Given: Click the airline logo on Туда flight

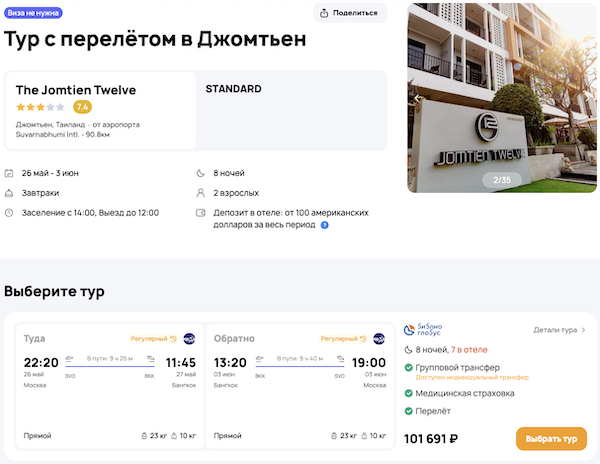Looking at the screenshot, I should (x=189, y=339).
